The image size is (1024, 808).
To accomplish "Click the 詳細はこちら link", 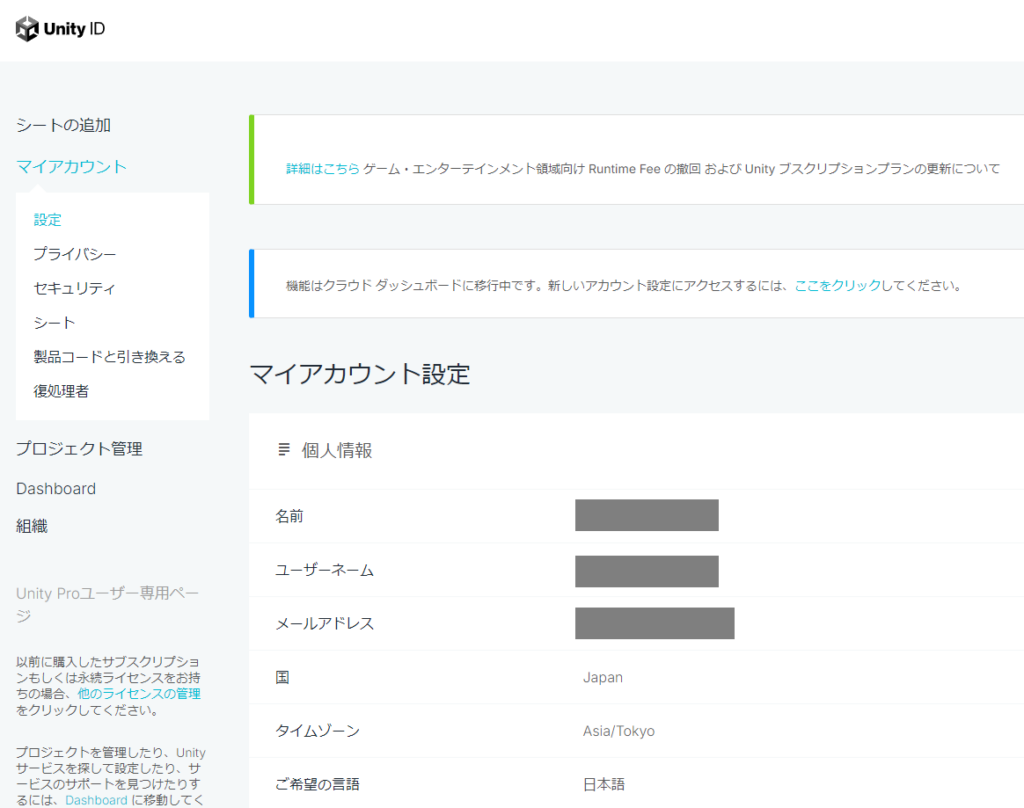I will point(323,169).
